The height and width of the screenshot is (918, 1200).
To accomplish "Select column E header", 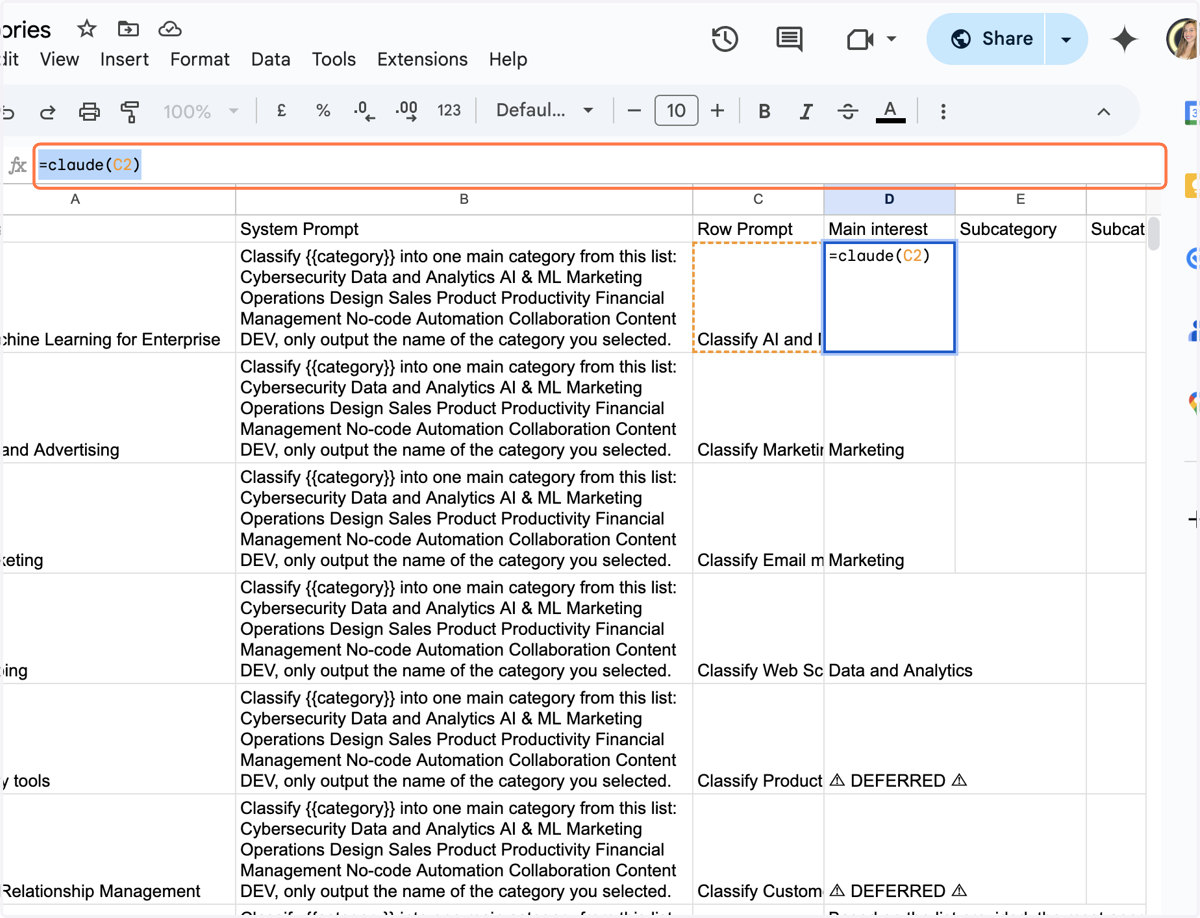I will click(x=1020, y=199).
